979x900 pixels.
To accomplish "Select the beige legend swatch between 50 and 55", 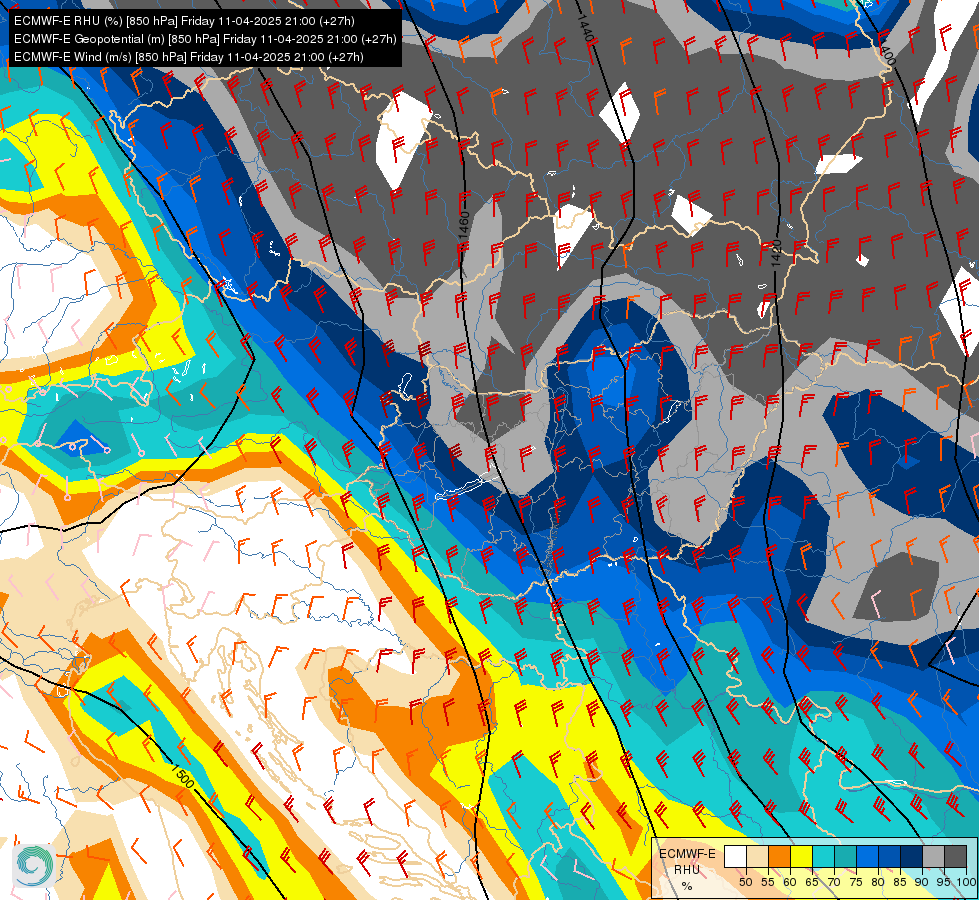I will pos(757,856).
